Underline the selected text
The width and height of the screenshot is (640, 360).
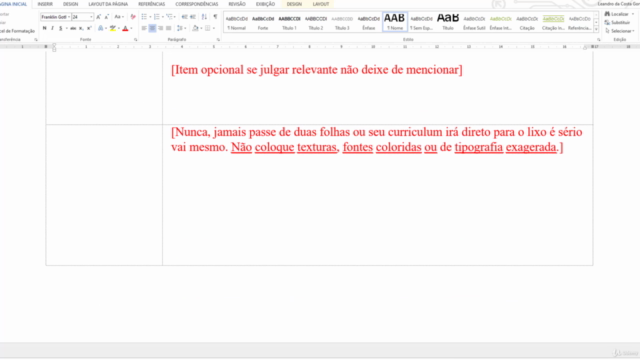60,28
